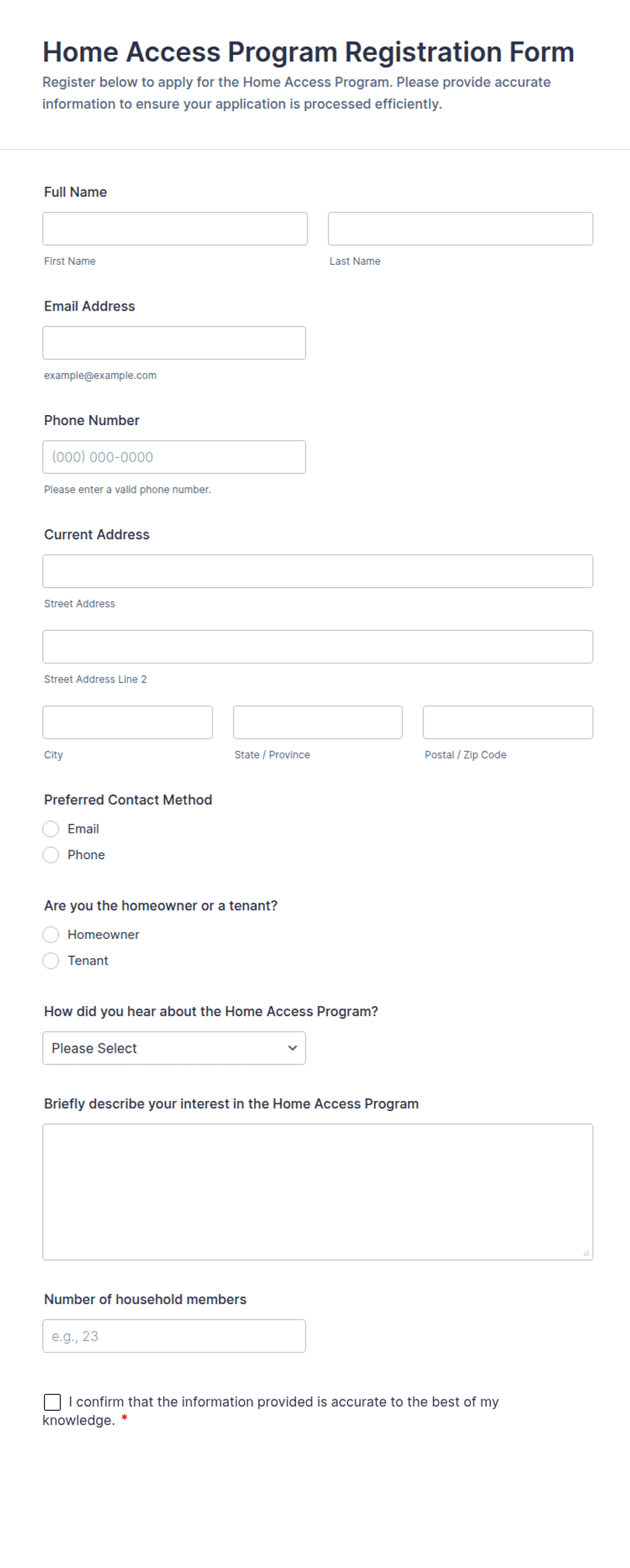Click the Phone Number field
This screenshot has height=1568, width=630.
pyautogui.click(x=174, y=457)
